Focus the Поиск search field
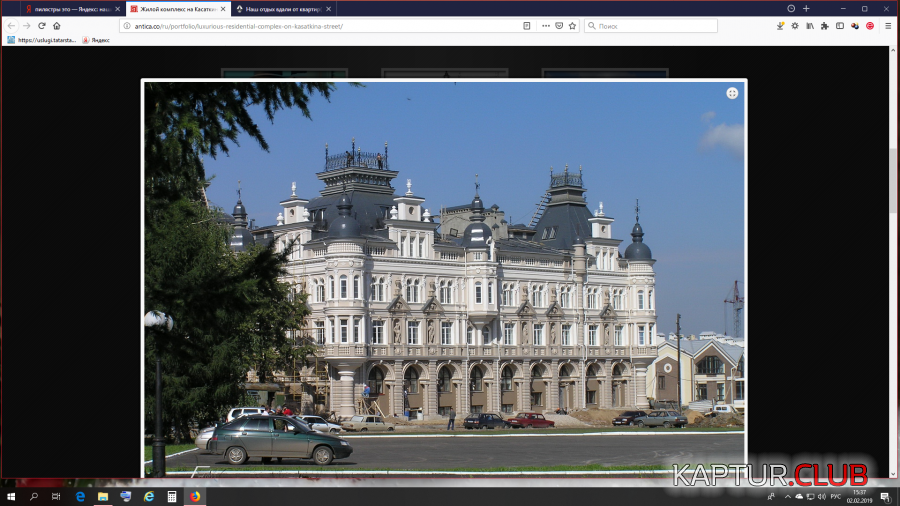900x506 pixels. pyautogui.click(x=651, y=26)
